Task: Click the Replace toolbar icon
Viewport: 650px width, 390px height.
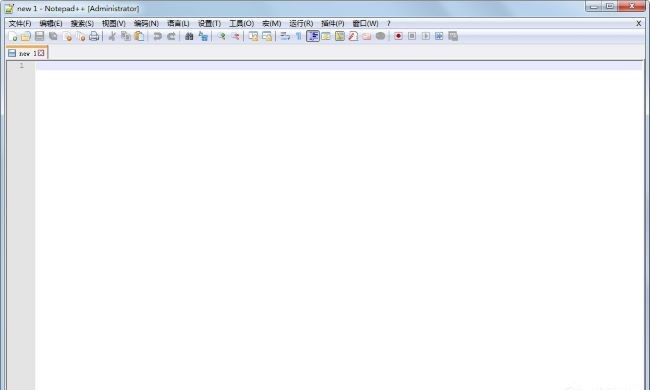Action: (x=203, y=36)
